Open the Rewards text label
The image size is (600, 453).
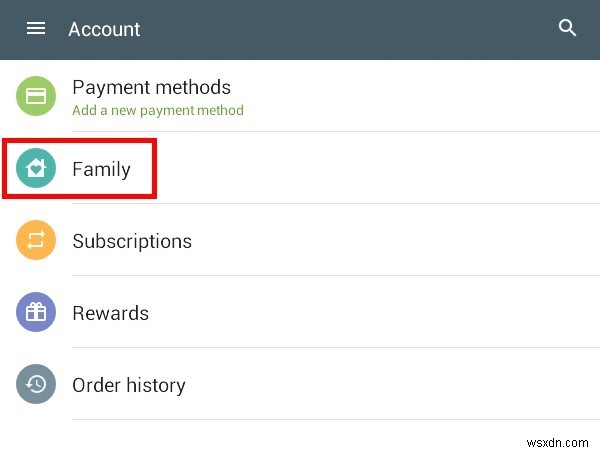click(x=110, y=313)
